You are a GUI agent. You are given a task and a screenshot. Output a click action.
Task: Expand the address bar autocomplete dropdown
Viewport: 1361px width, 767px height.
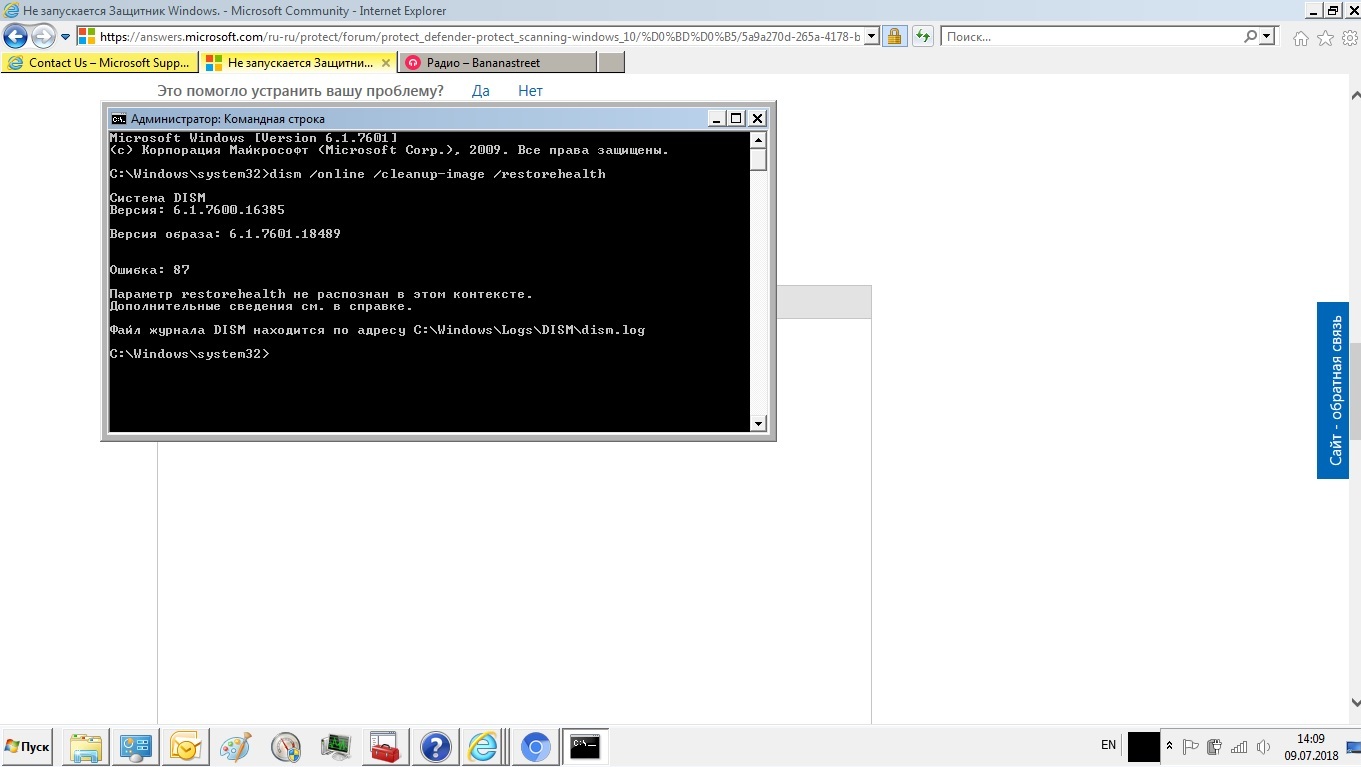point(871,37)
